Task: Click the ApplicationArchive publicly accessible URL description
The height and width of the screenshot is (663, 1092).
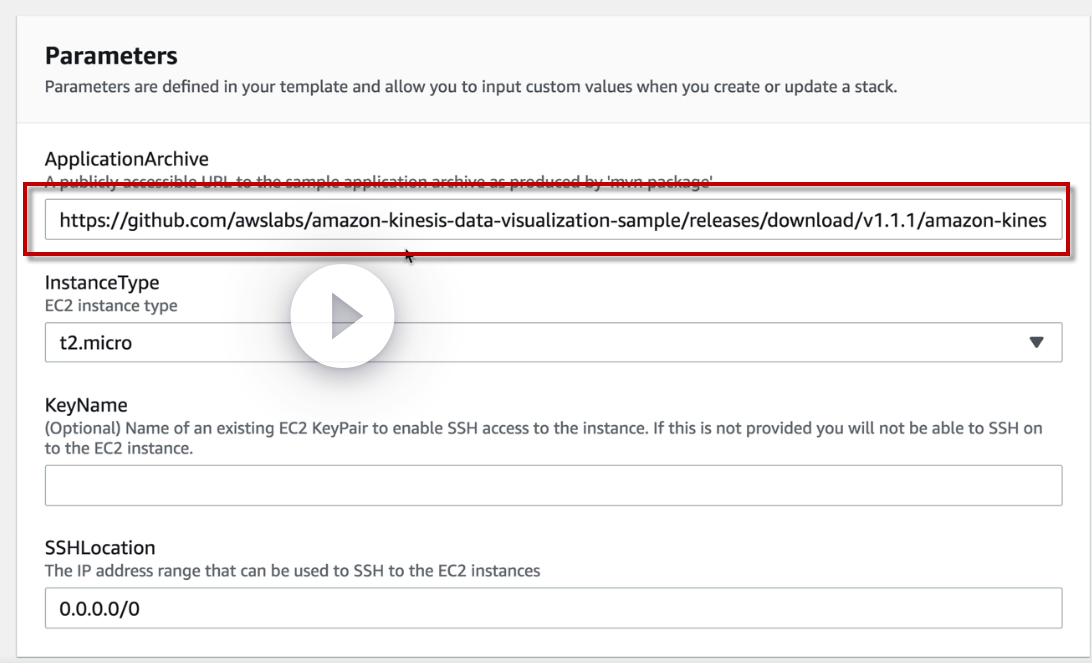Action: [378, 182]
